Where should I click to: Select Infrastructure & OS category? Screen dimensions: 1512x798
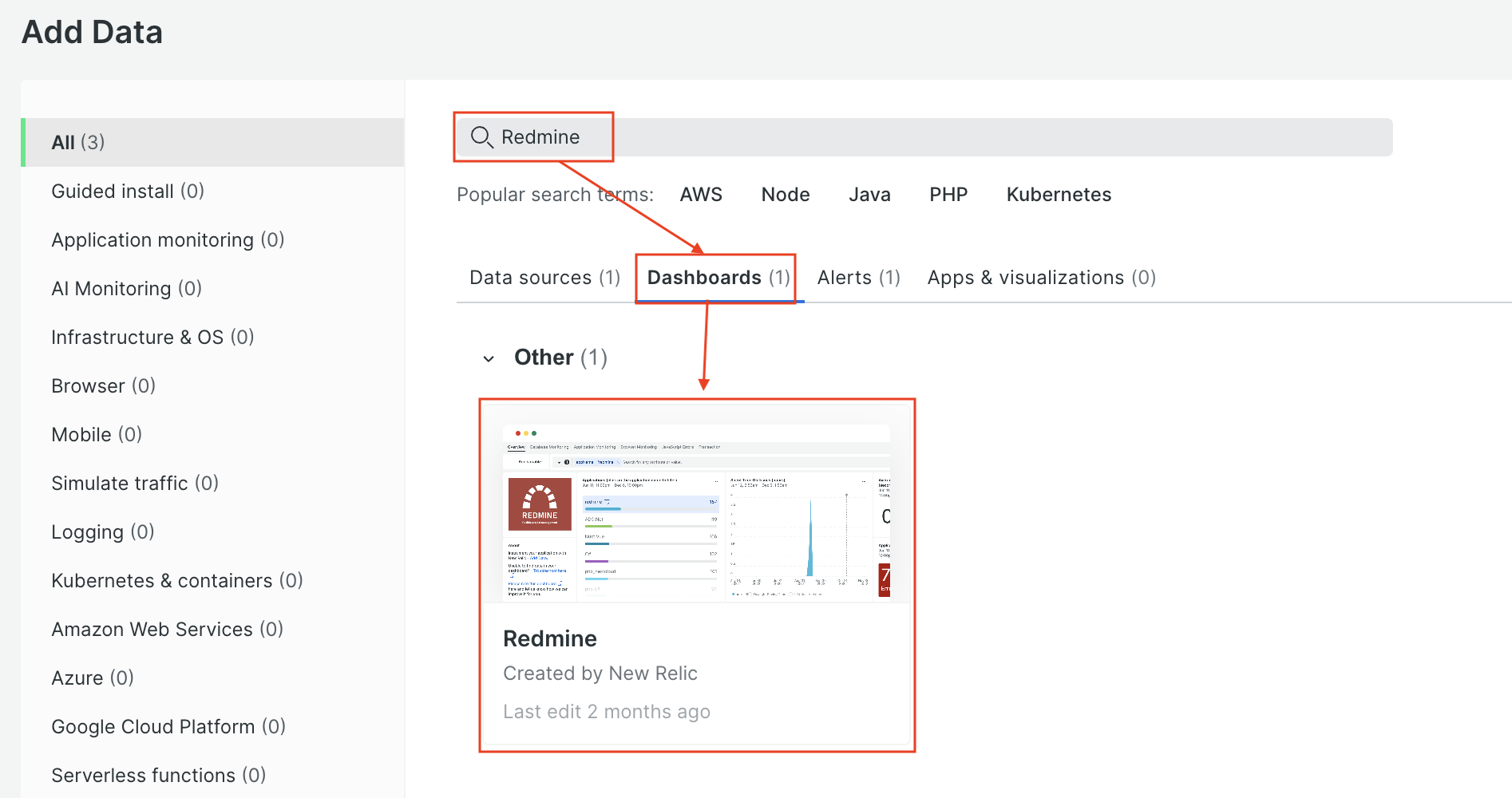click(x=152, y=337)
